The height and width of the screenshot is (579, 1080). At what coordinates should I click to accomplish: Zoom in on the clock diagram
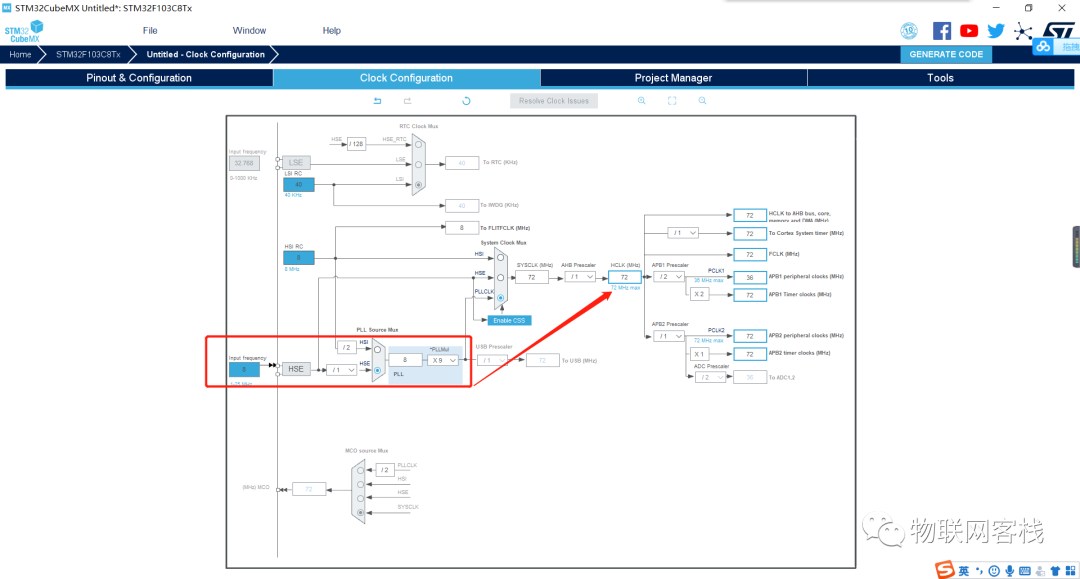[641, 101]
